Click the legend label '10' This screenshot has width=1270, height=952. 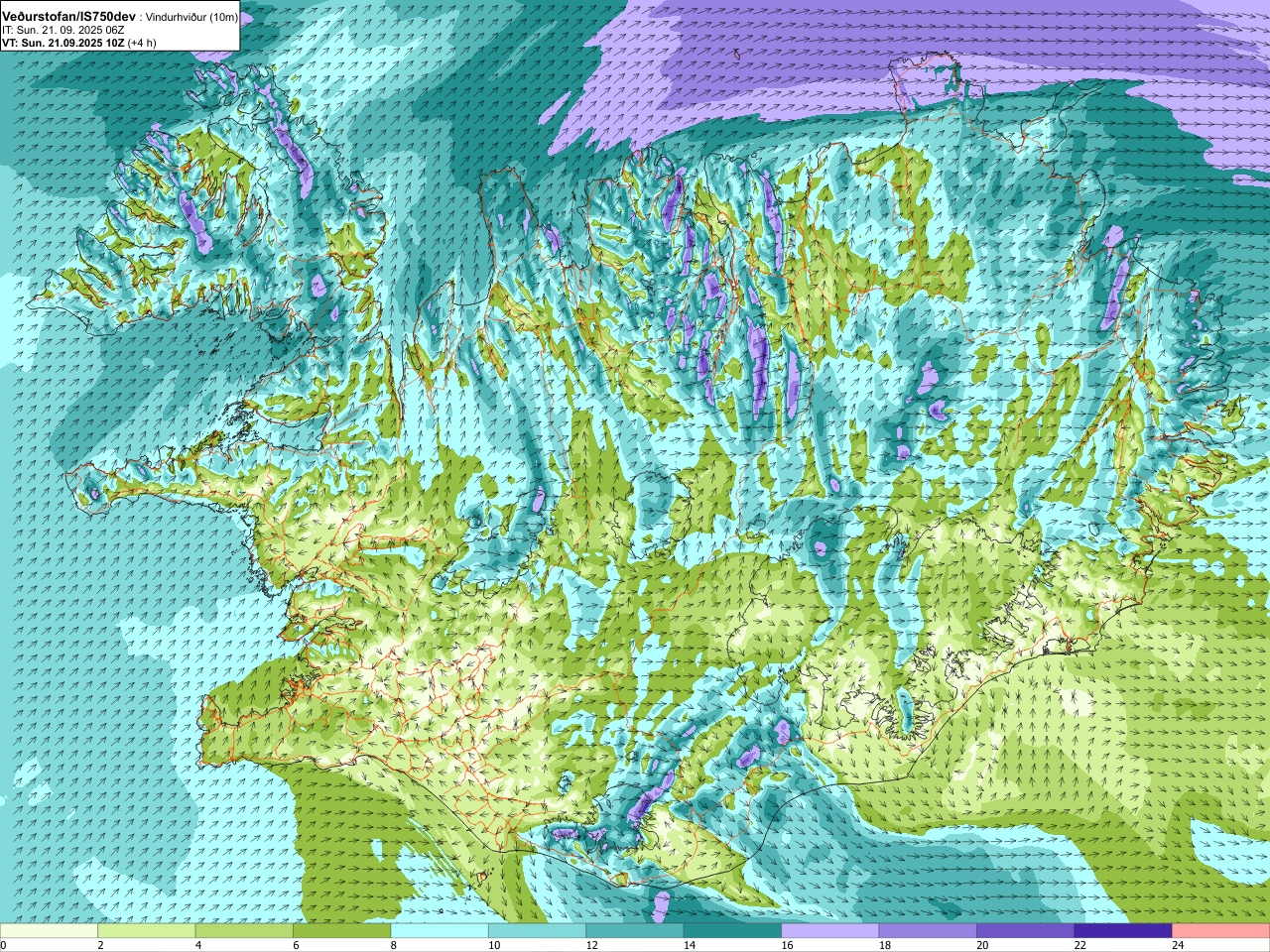pyautogui.click(x=494, y=945)
